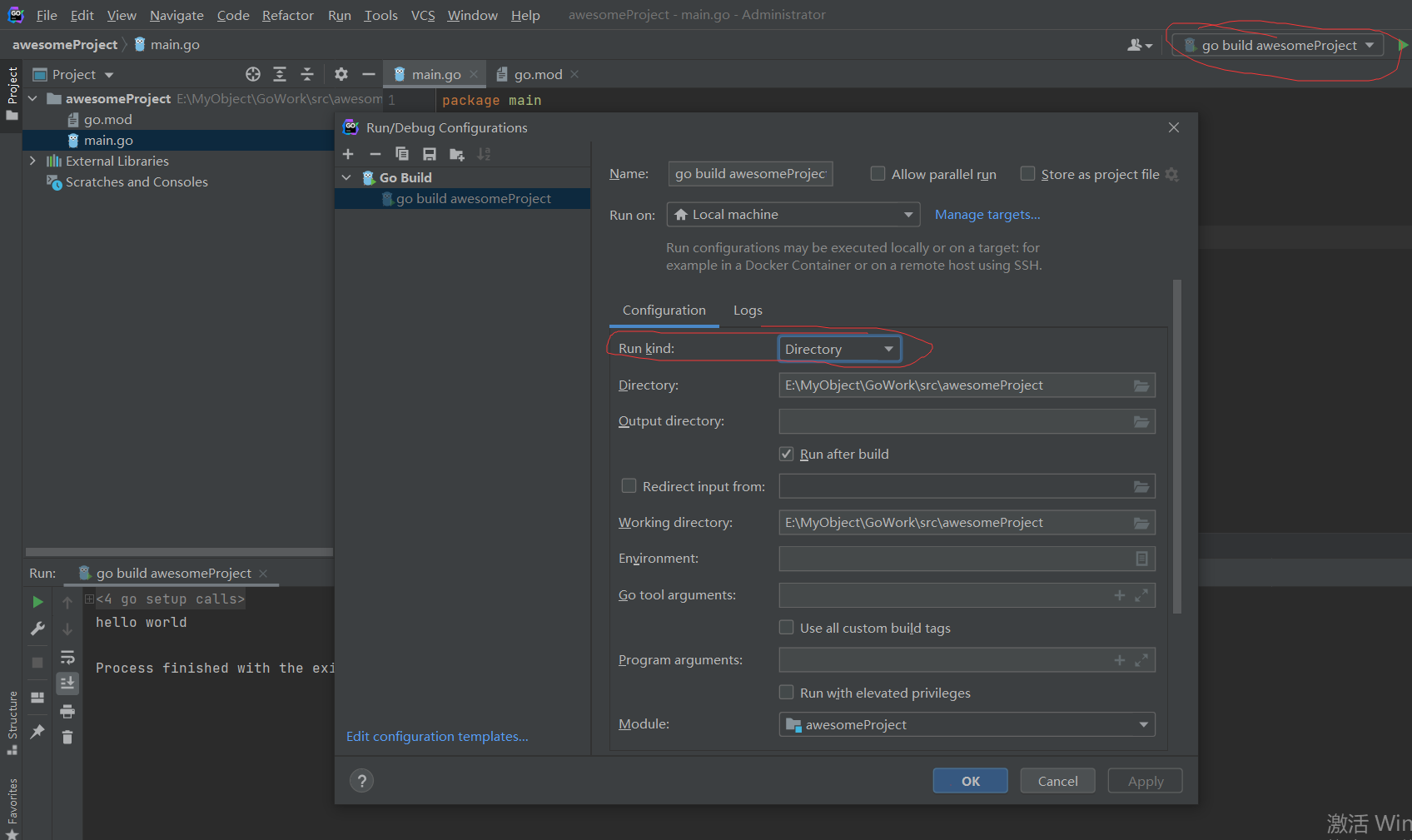Collapse all in Project panel
Image resolution: width=1412 pixels, height=840 pixels.
307,74
